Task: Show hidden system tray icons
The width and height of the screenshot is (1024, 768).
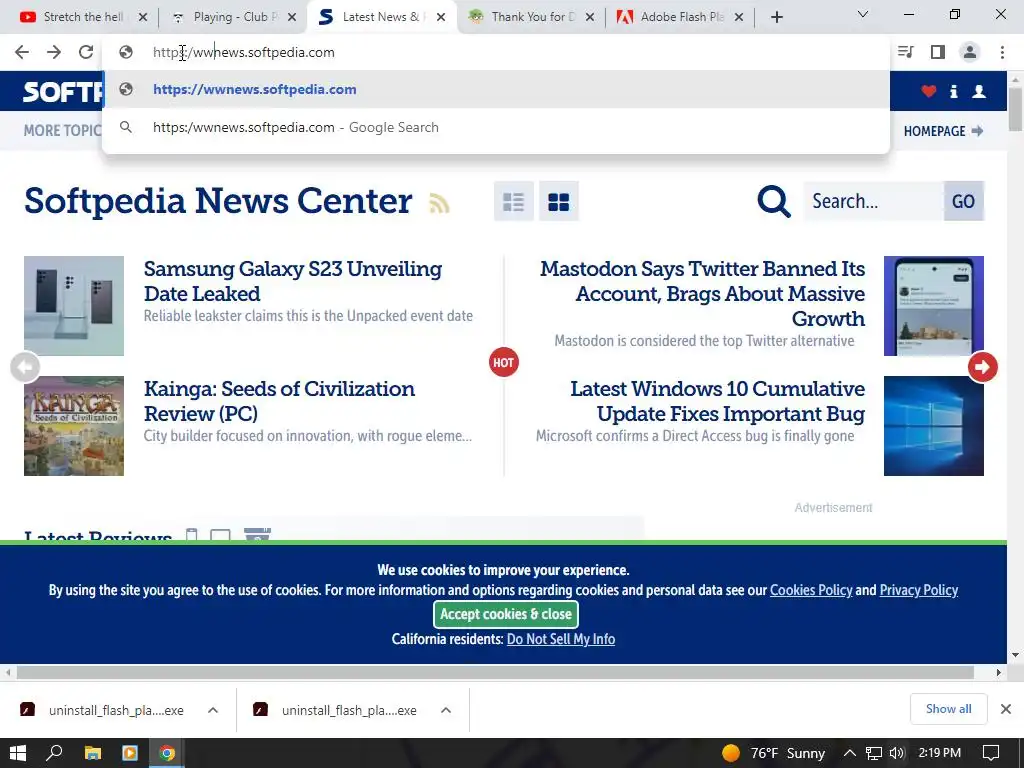Action: (x=850, y=753)
